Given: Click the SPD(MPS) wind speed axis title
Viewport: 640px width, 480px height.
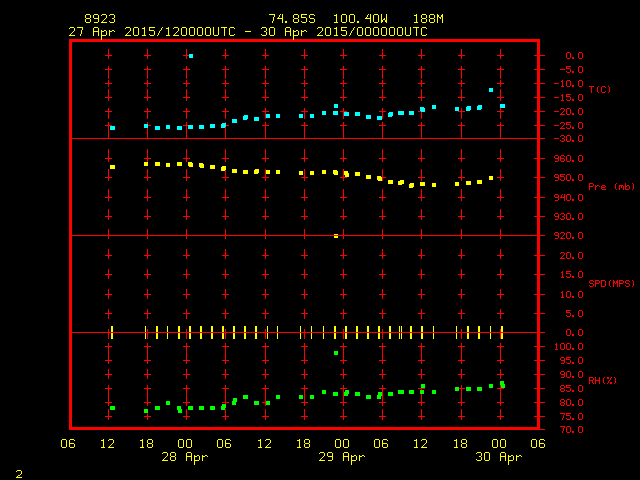Looking at the screenshot, I should pos(611,283).
